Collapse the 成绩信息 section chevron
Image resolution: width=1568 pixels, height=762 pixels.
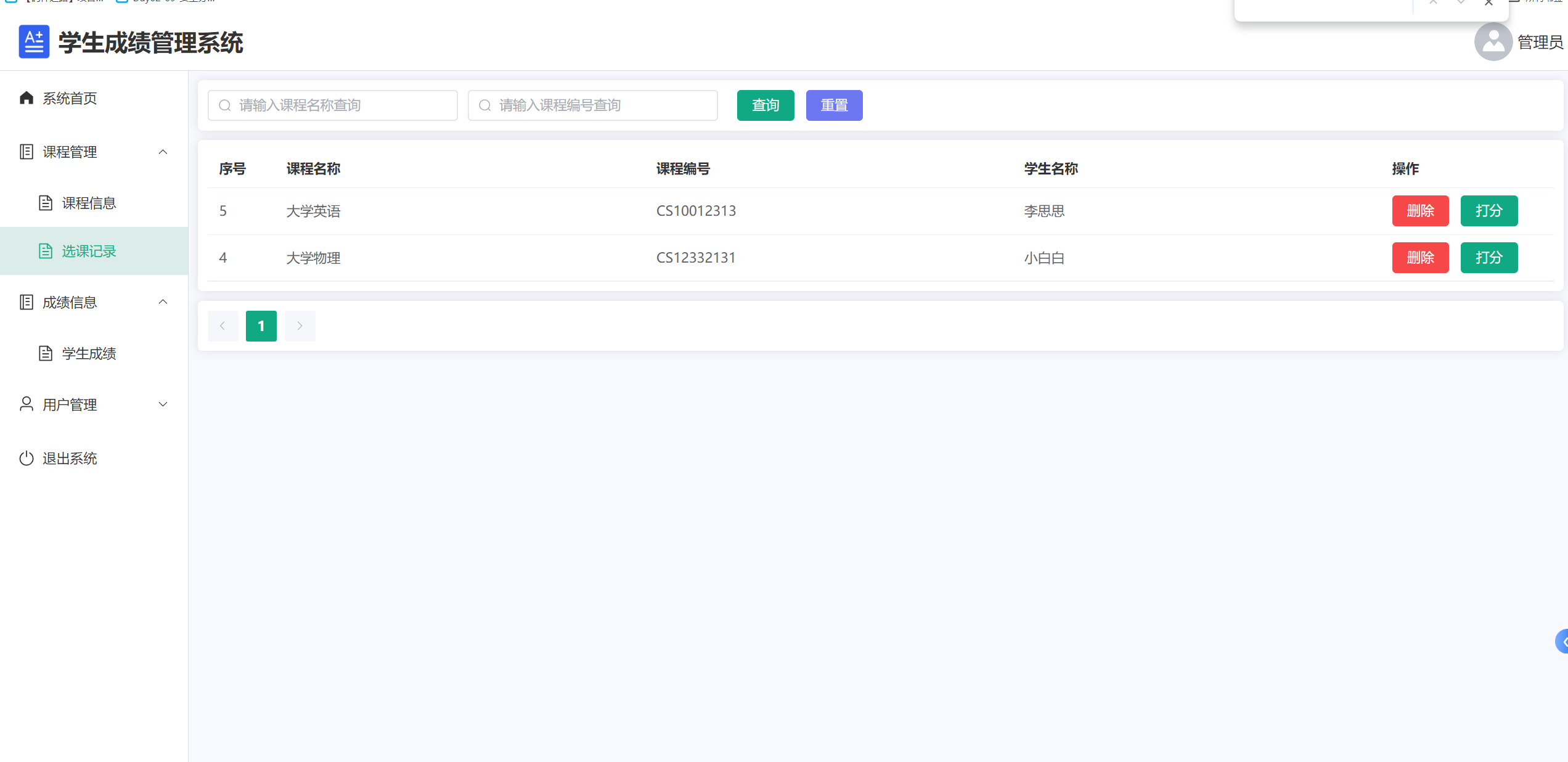tap(163, 301)
